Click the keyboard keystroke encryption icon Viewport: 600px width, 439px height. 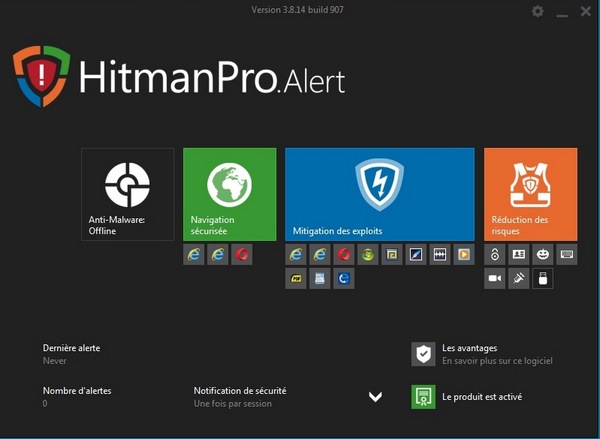tap(567, 255)
